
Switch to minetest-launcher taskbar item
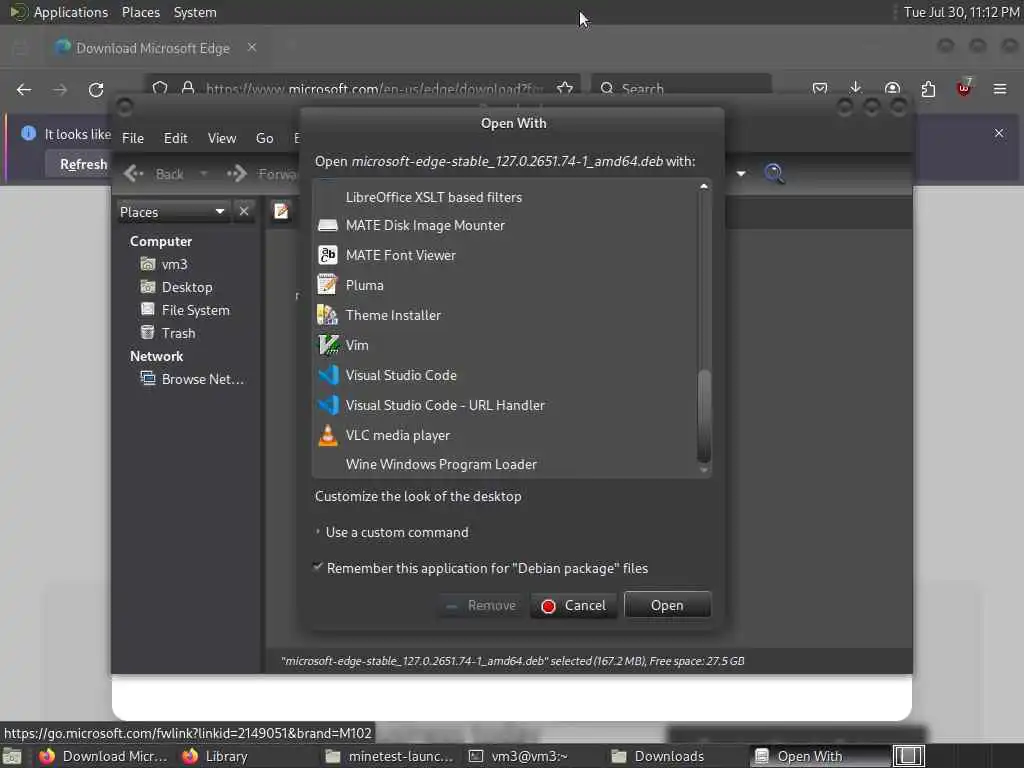pos(390,756)
